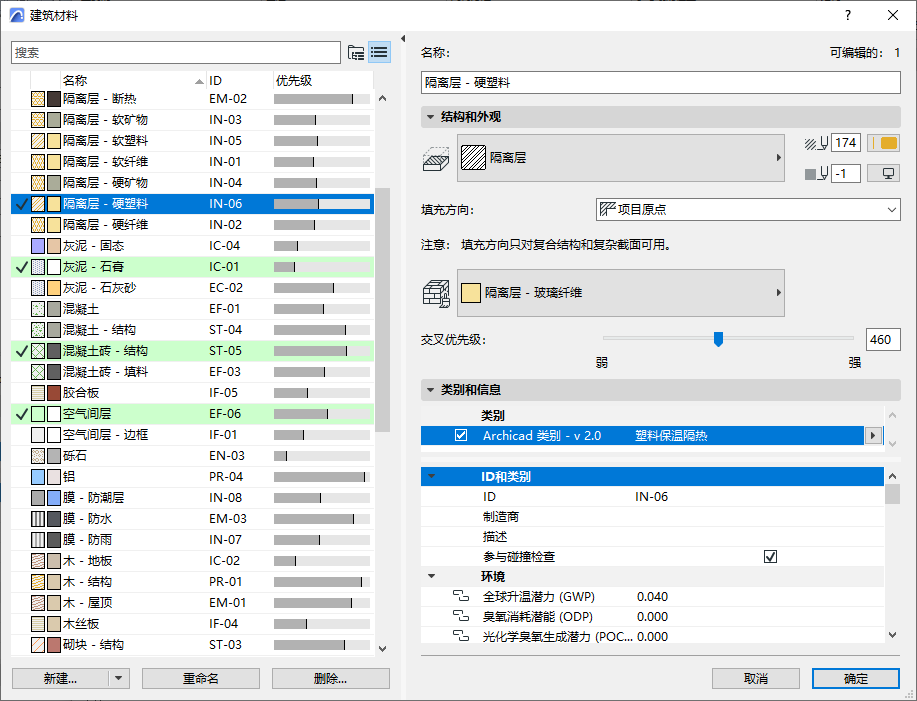The width and height of the screenshot is (917, 701).
Task: Click surface swatch of 砌块 - 结构
Action: pyautogui.click(x=54, y=645)
